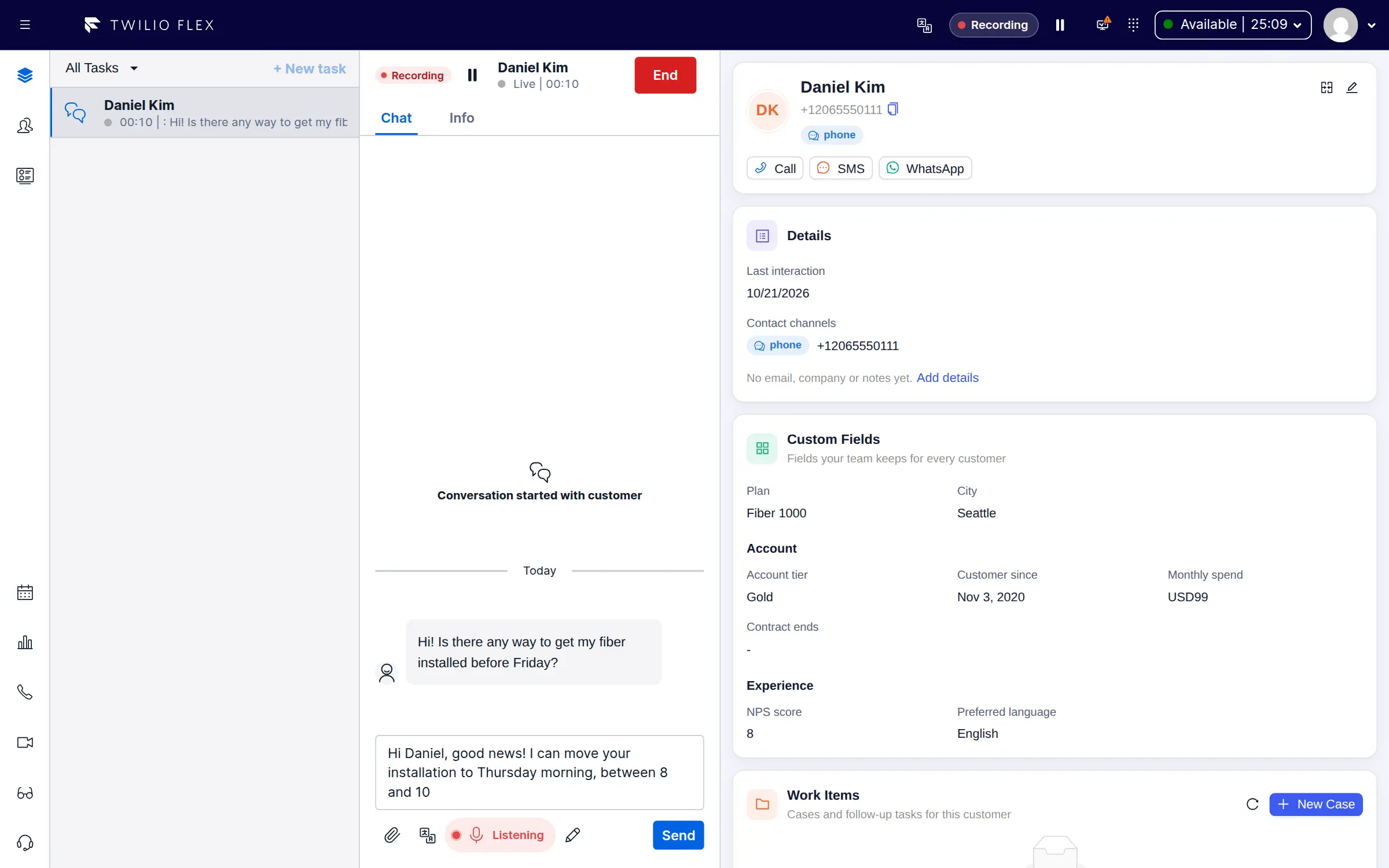Open the bar chart analytics icon
The height and width of the screenshot is (868, 1389).
pos(25,642)
